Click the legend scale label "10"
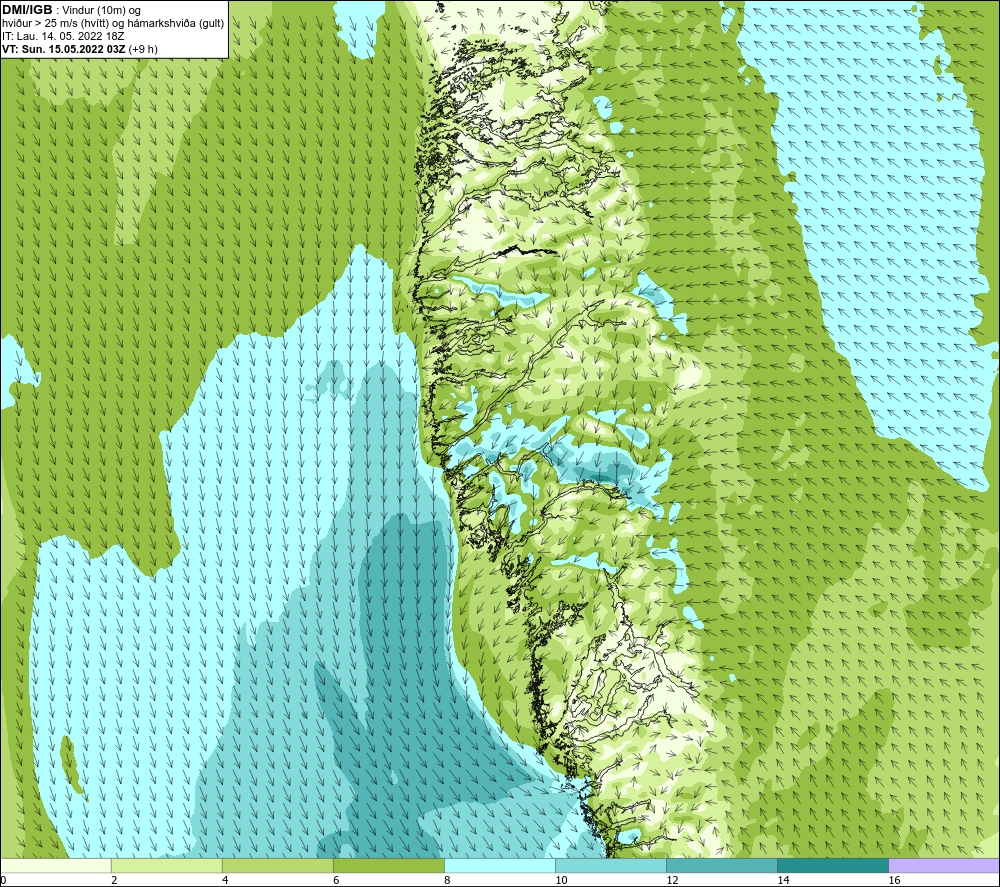 coord(561,880)
